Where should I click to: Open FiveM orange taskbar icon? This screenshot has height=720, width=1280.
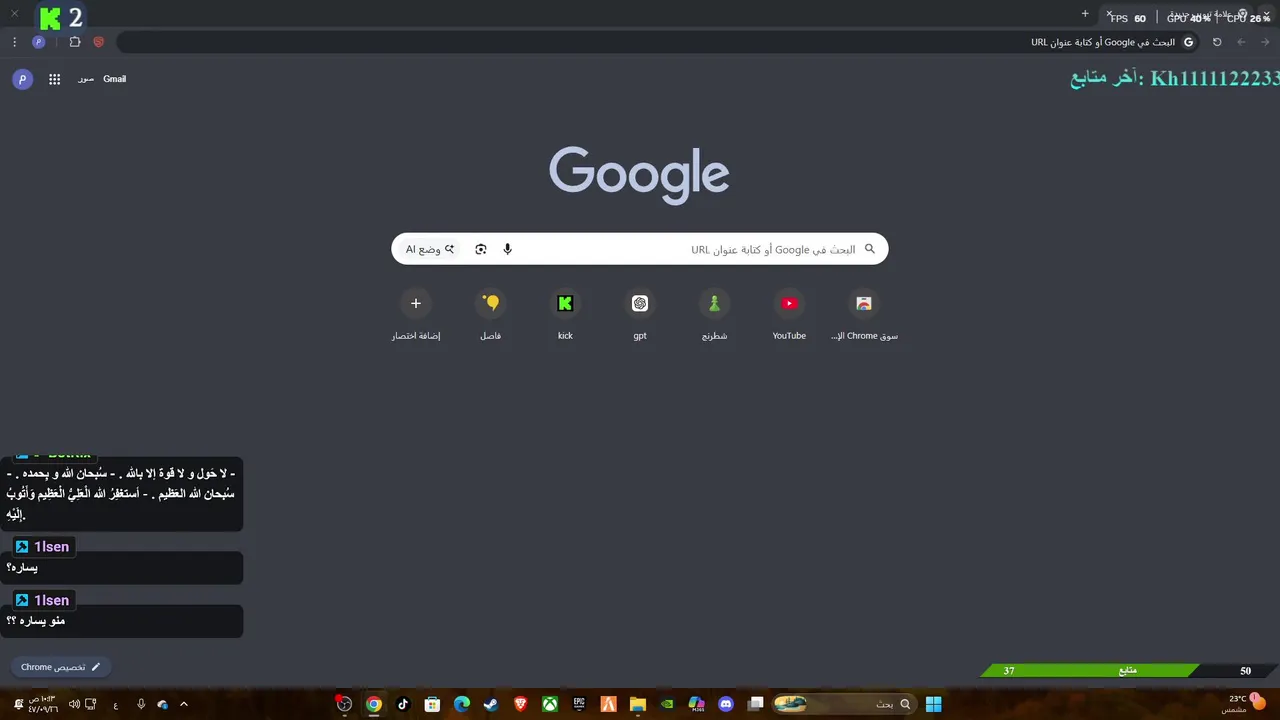(608, 704)
